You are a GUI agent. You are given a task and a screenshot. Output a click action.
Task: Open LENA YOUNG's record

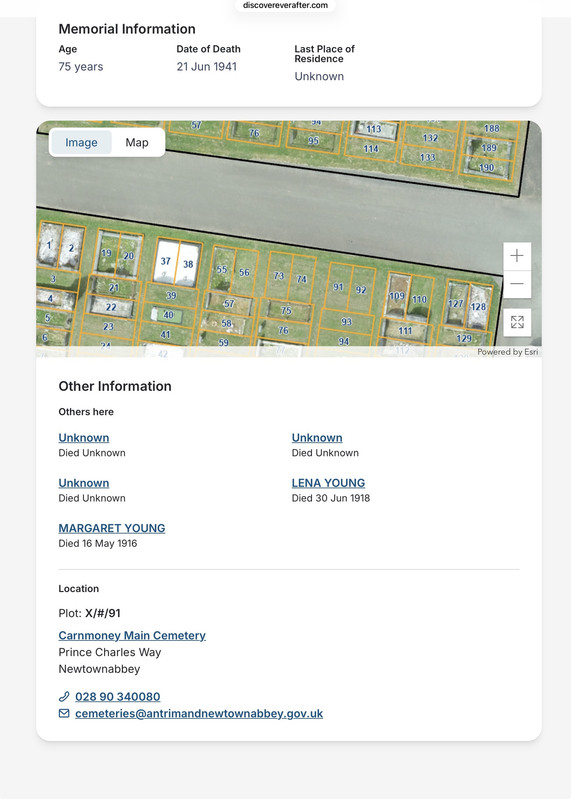[x=328, y=483]
